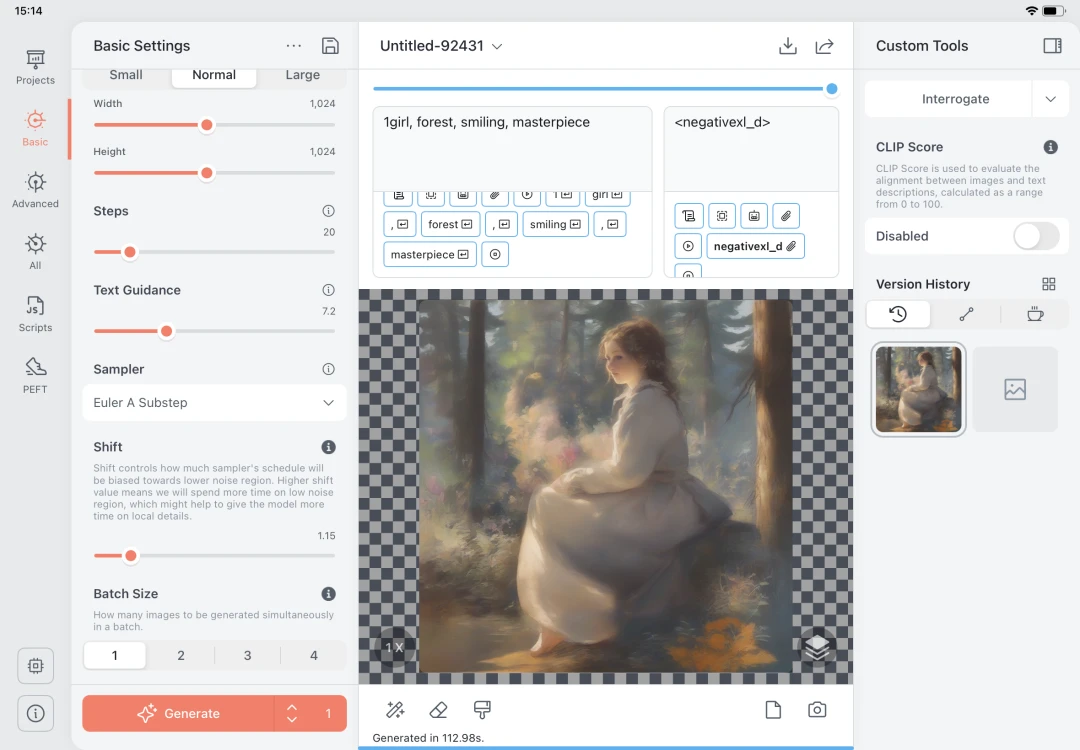This screenshot has width=1080, height=750.
Task: Adjust the Text Guidance slider handle
Action: click(x=167, y=331)
